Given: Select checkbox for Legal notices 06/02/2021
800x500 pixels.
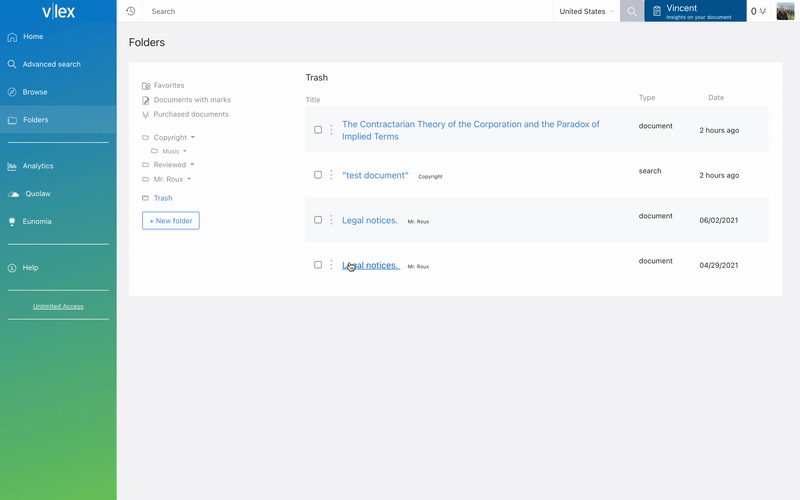Looking at the screenshot, I should pos(318,220).
